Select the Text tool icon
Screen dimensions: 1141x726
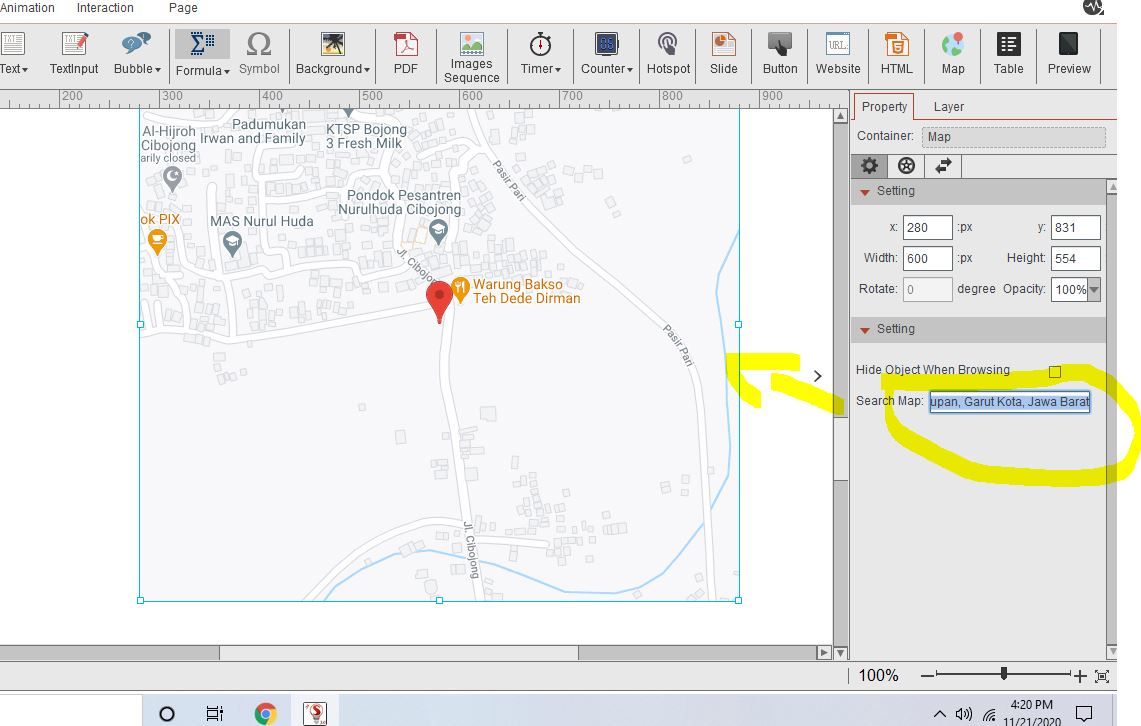point(12,44)
